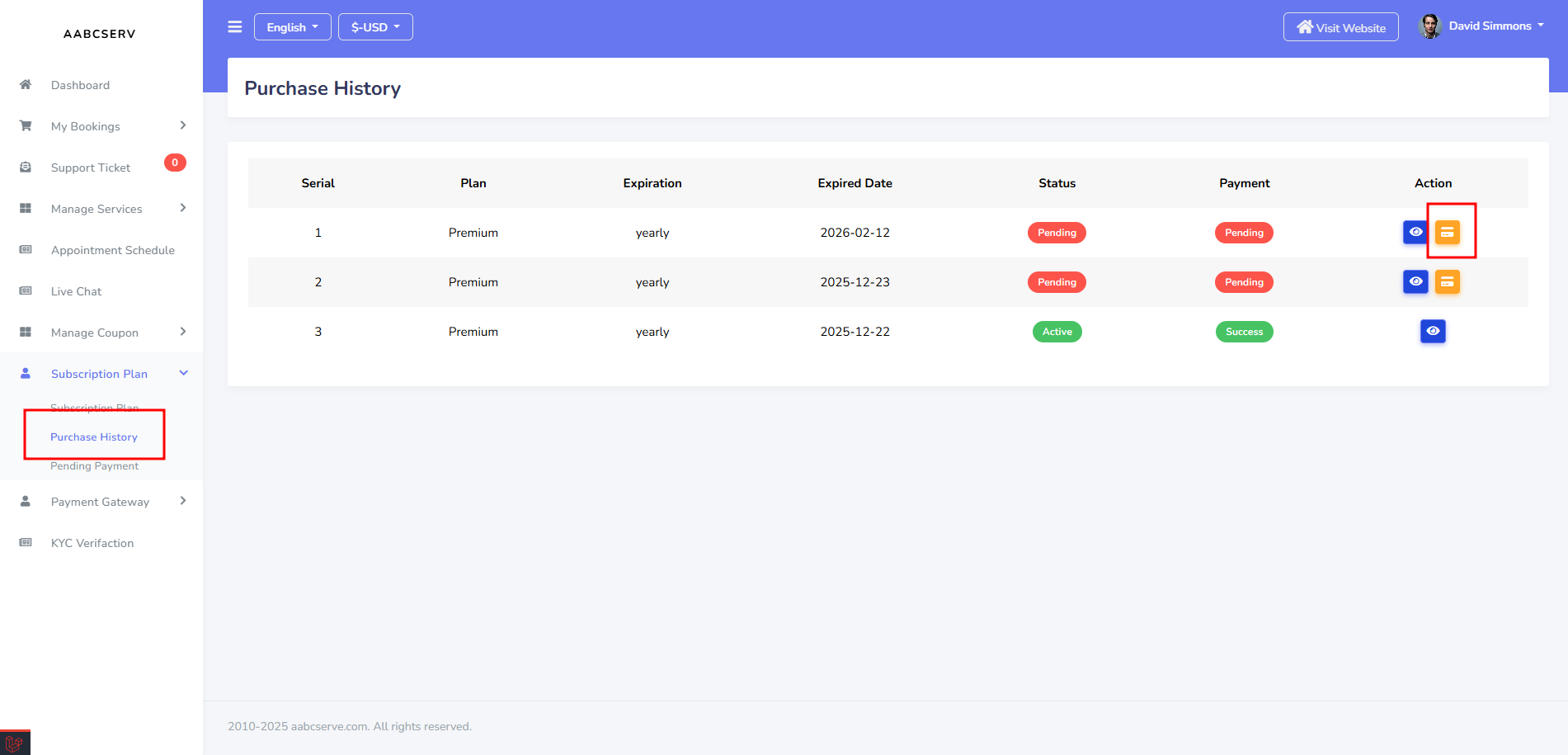Screen dimensions: 1568x755
Task: Click David Simmons profile avatar
Action: pos(1430,26)
